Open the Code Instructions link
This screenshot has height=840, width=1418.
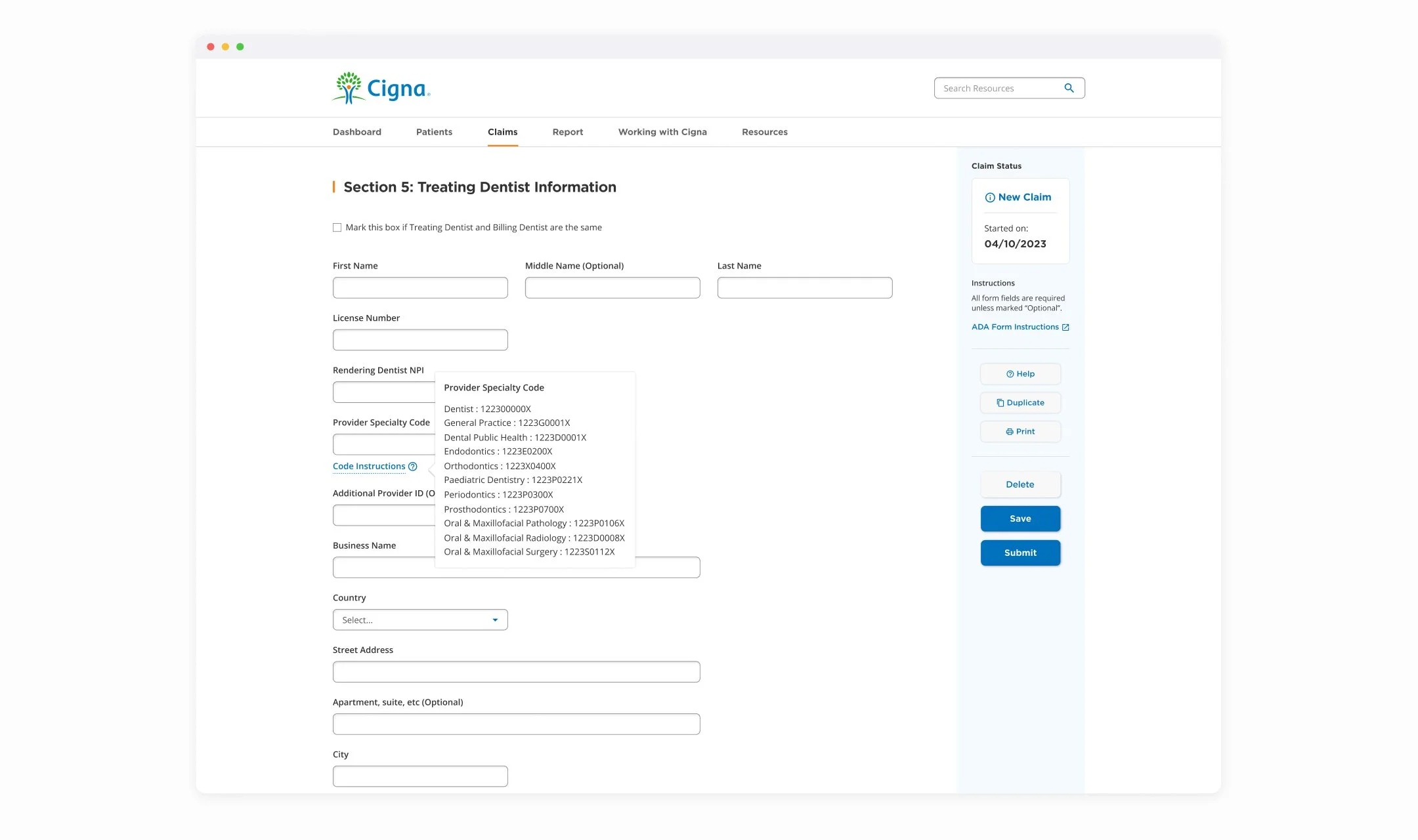pos(369,467)
